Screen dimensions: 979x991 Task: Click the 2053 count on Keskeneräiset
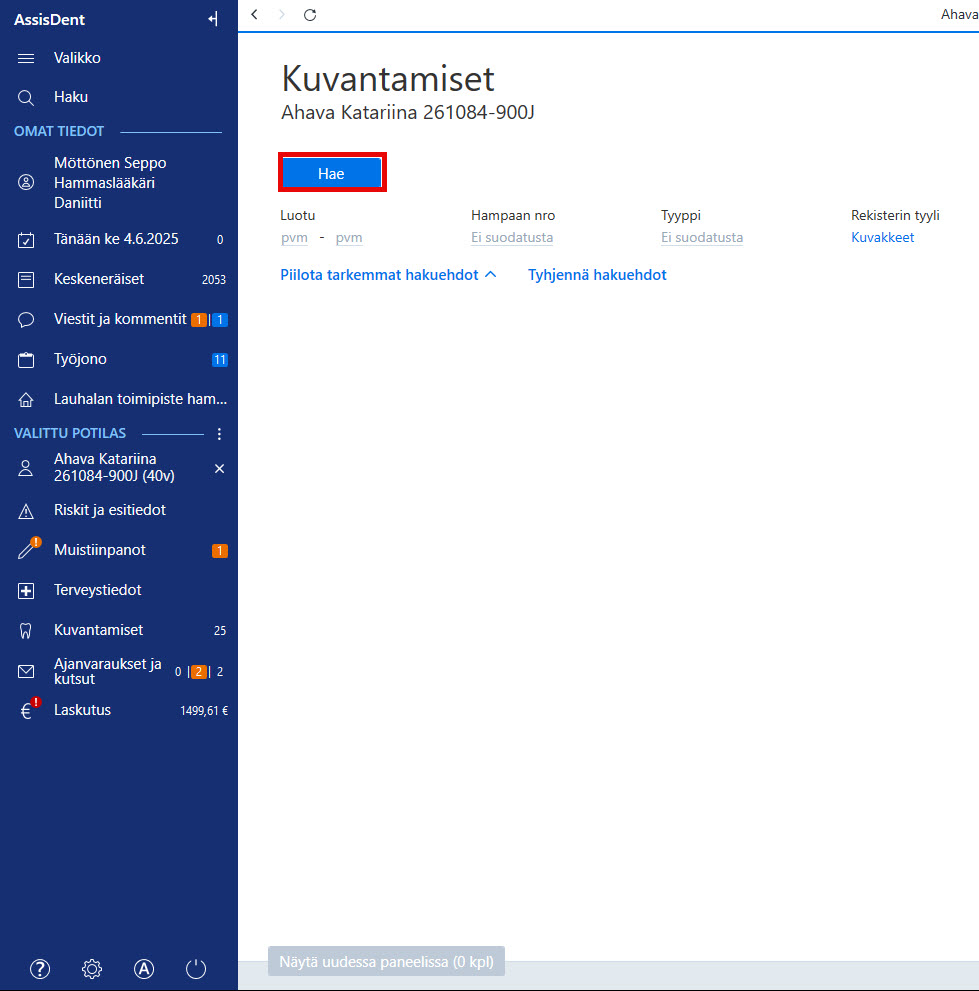pyautogui.click(x=214, y=280)
